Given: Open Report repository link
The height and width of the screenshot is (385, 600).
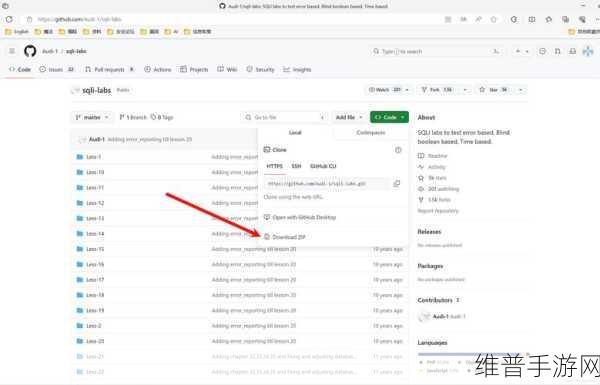Looking at the screenshot, I should click(x=438, y=211).
